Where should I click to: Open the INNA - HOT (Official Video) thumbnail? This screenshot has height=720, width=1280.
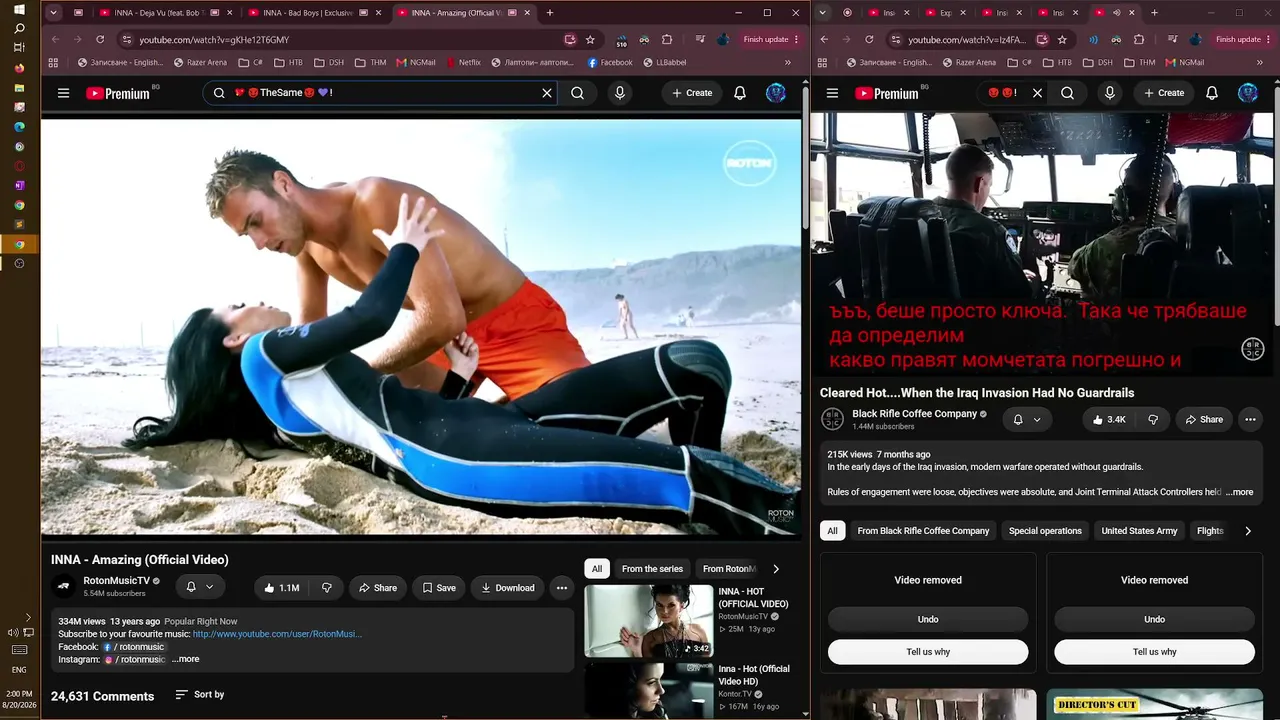[649, 621]
